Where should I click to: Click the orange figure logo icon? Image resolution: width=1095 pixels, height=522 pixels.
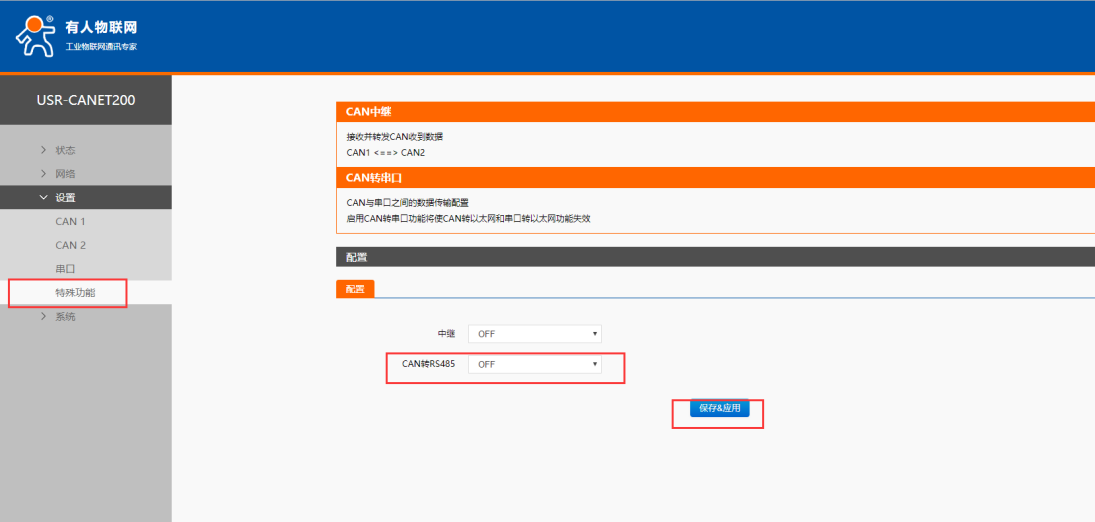point(34,36)
